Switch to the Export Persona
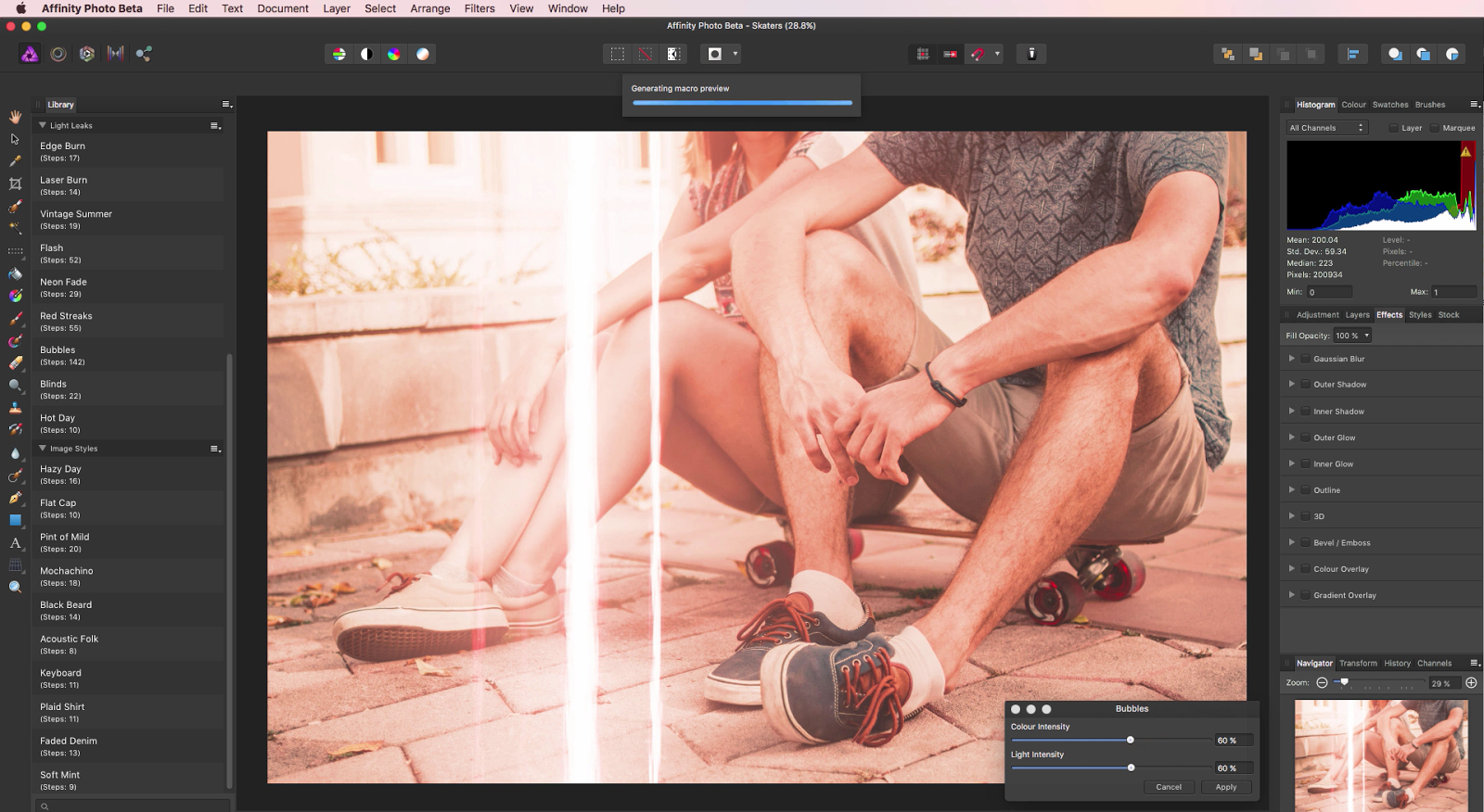 (144, 54)
